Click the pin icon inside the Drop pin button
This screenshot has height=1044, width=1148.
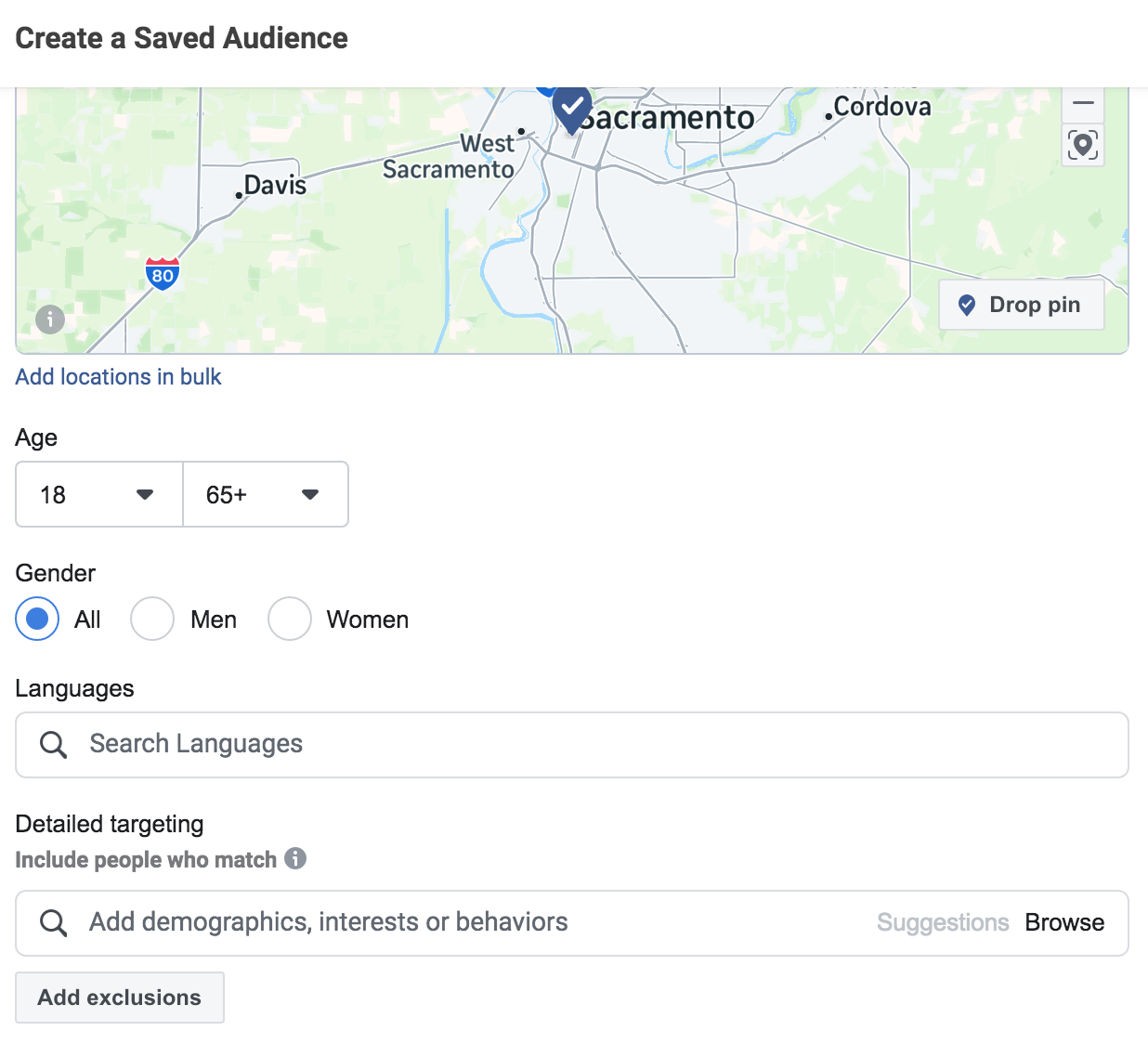[966, 304]
